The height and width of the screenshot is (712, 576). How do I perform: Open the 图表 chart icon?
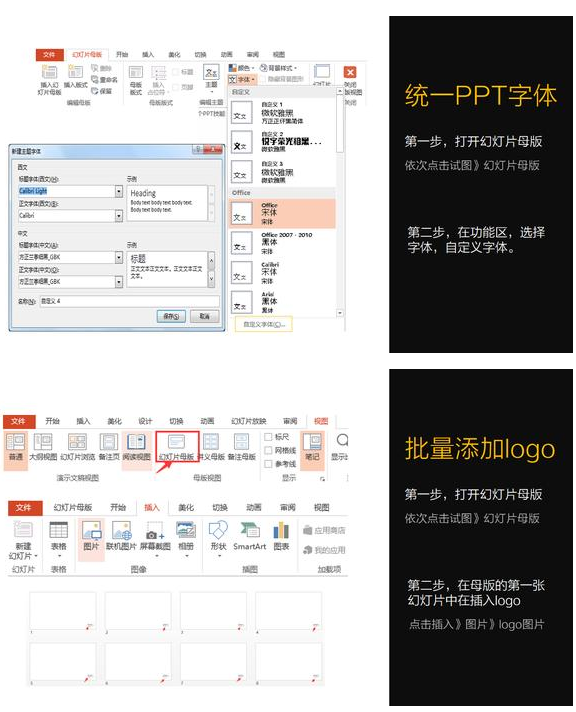click(x=281, y=536)
